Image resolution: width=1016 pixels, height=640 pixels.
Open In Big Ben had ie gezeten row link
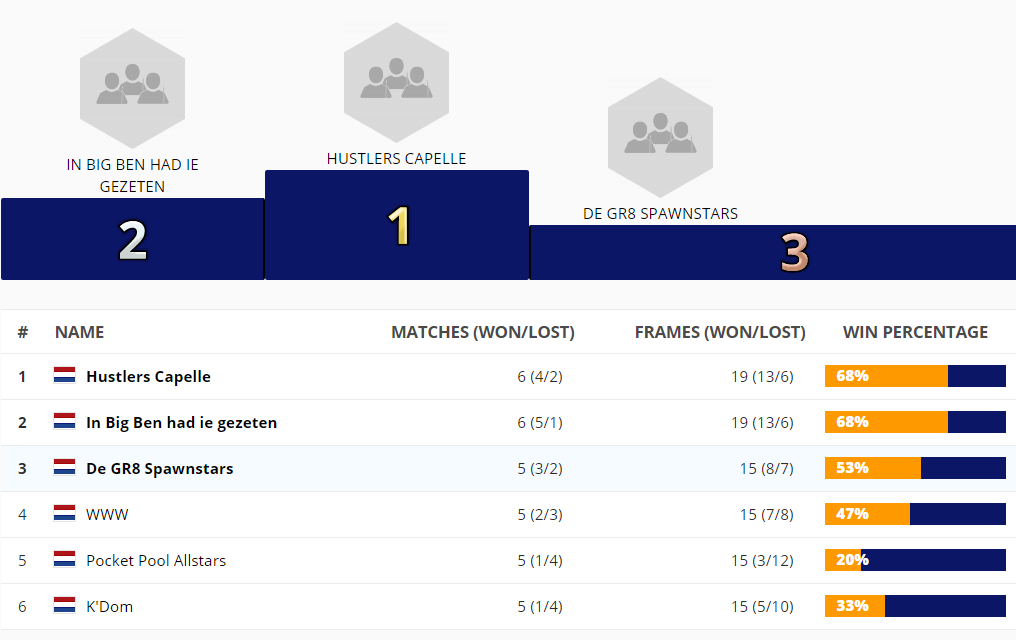tap(181, 423)
